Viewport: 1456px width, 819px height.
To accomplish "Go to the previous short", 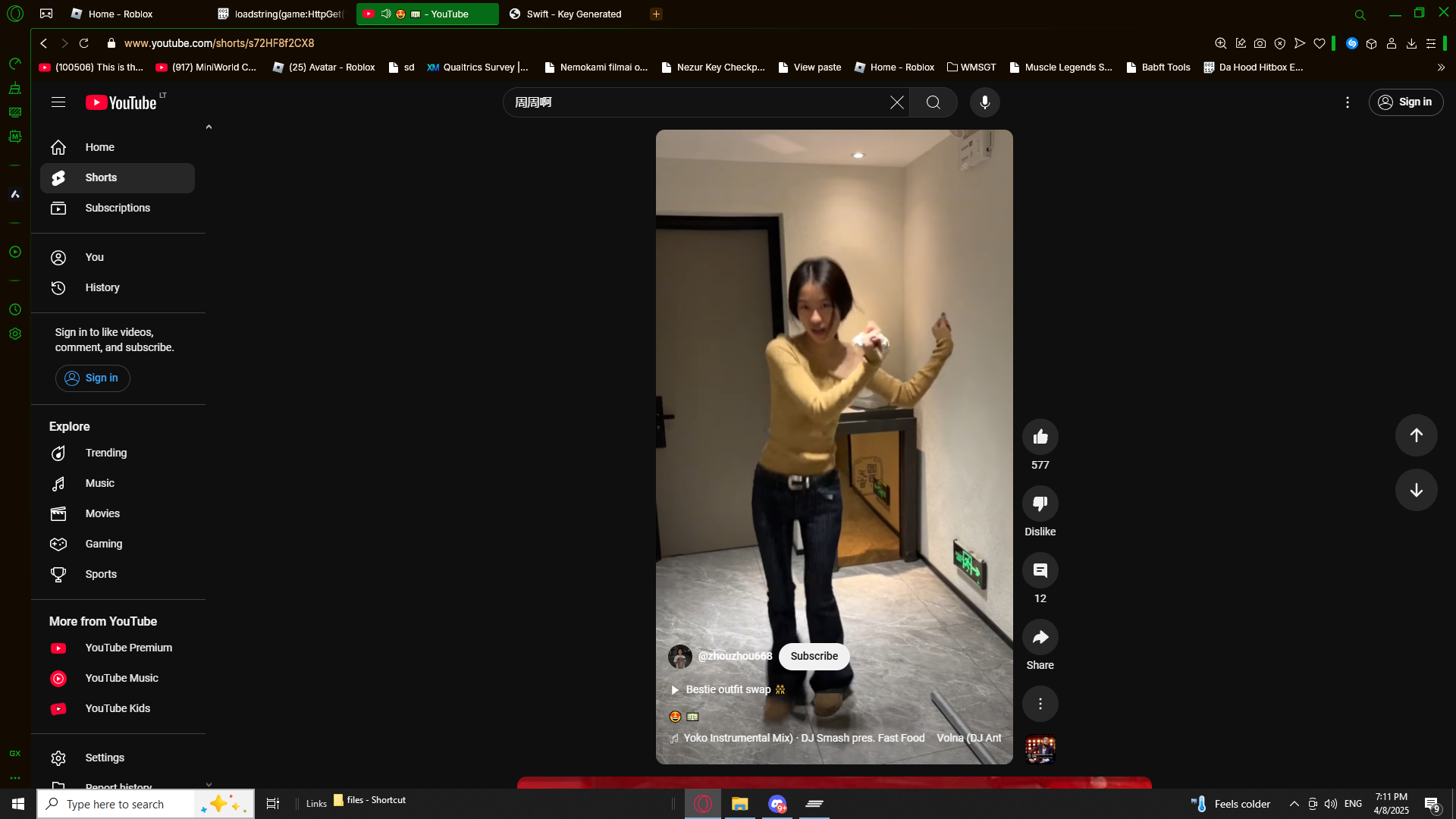I will pos(1416,435).
